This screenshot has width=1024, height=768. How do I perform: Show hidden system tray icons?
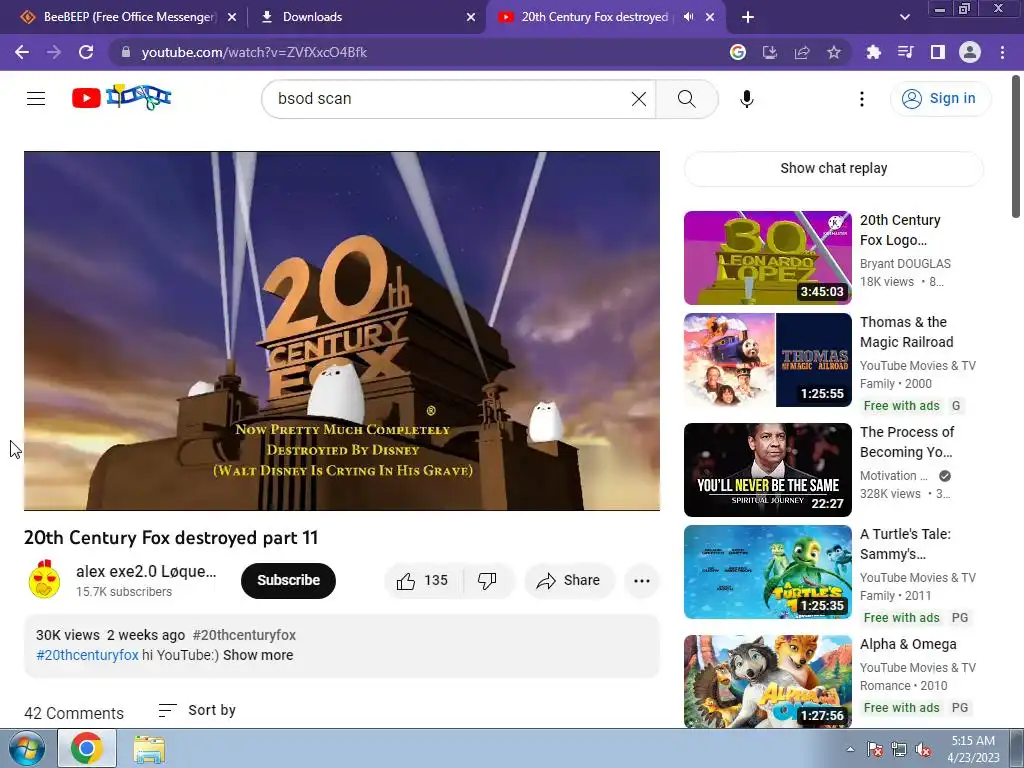pyautogui.click(x=850, y=750)
